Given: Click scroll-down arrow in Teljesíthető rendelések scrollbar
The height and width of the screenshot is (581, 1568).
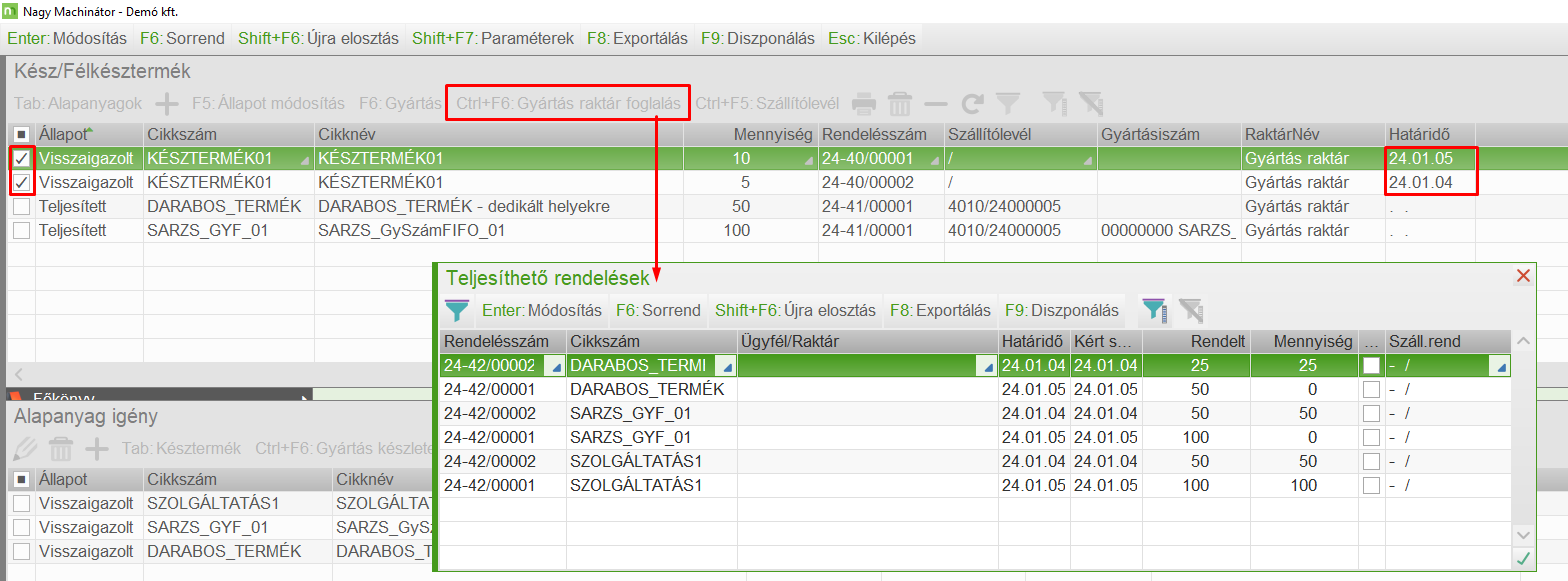Looking at the screenshot, I should click(1523, 535).
